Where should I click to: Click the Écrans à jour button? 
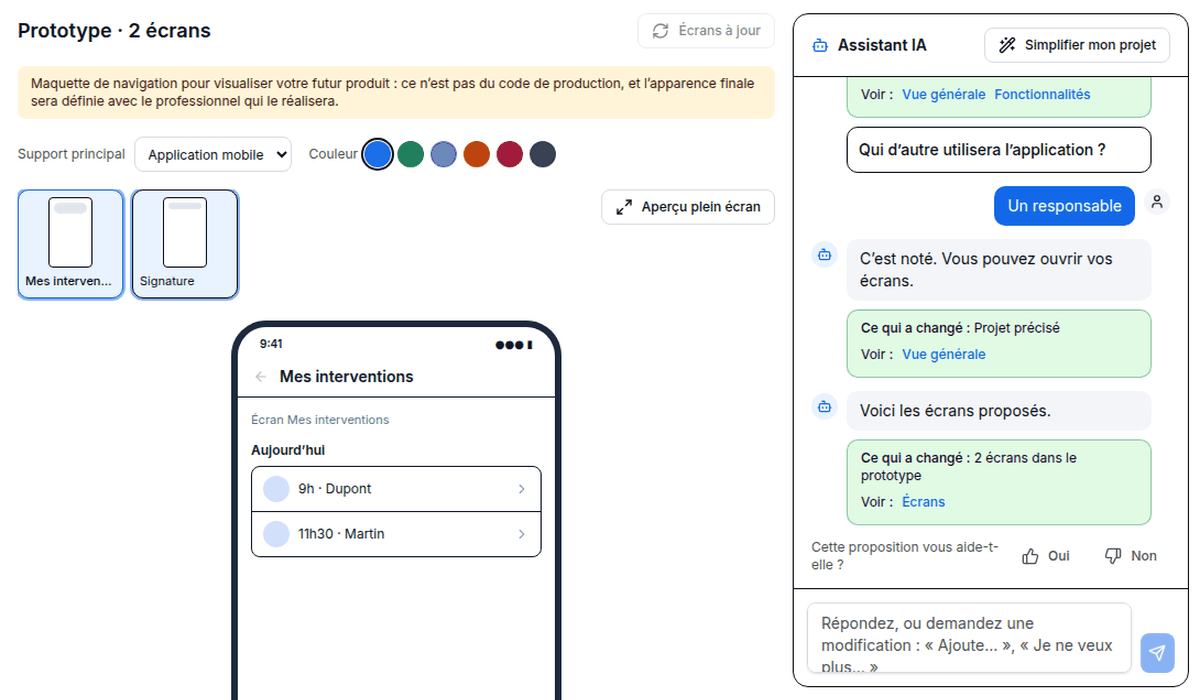[x=706, y=31]
